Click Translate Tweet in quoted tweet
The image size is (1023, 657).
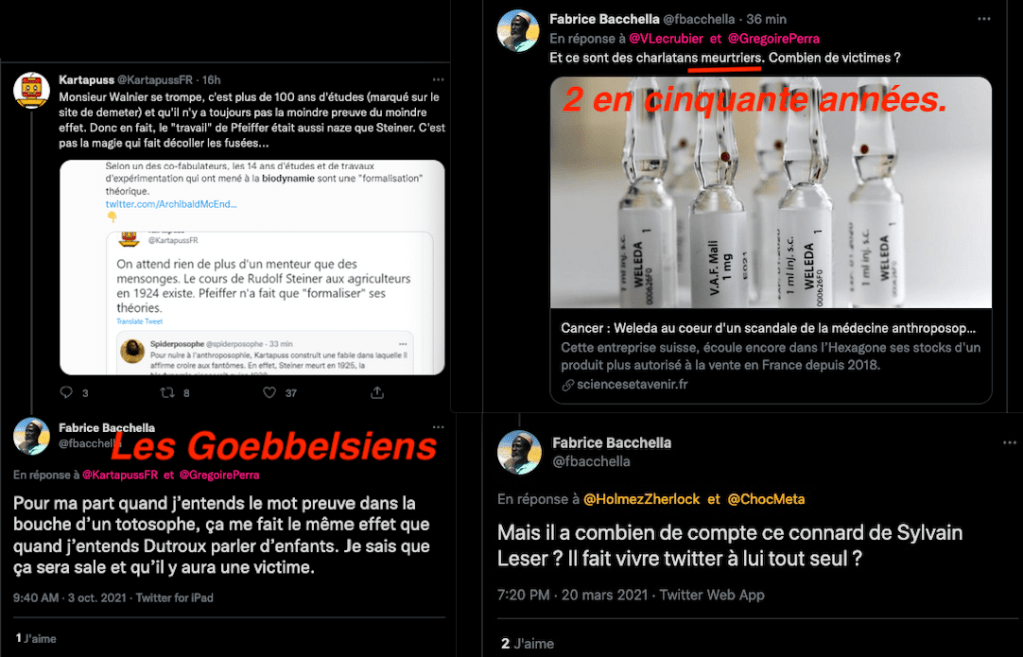[140, 322]
